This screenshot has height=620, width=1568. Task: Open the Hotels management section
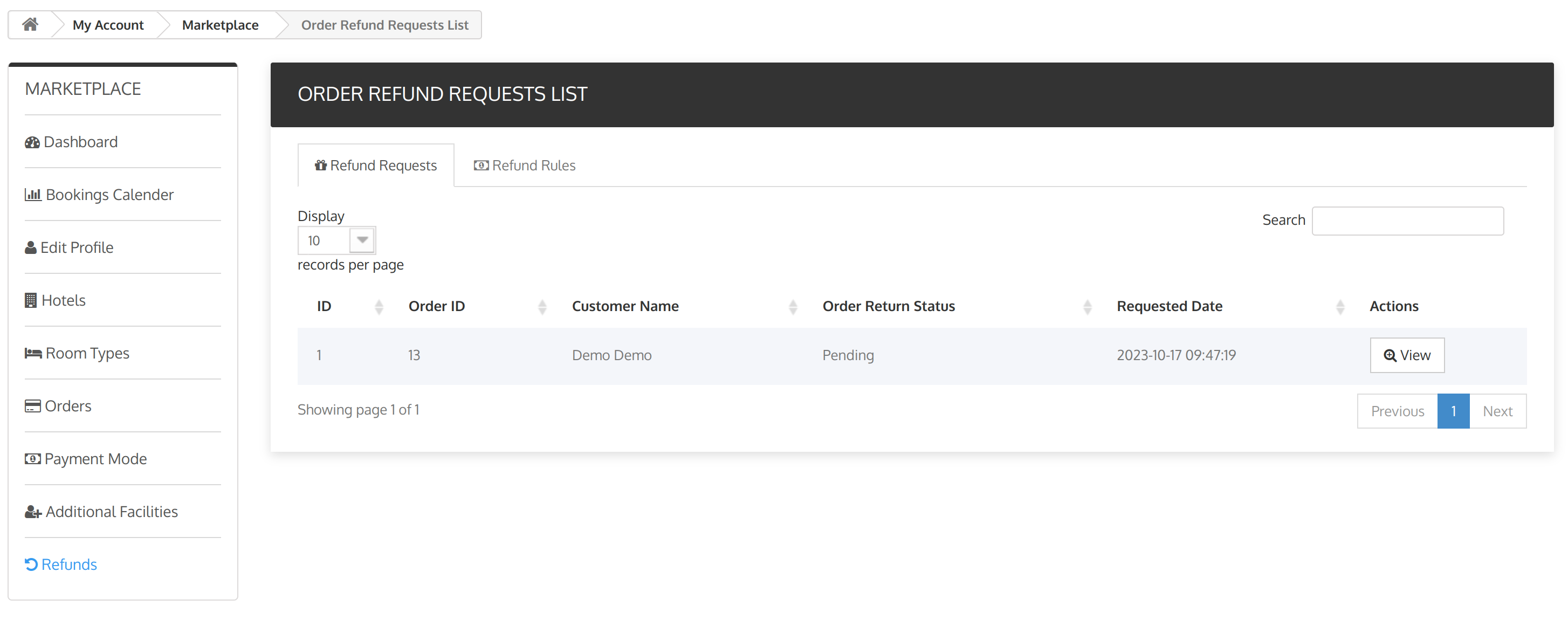coord(63,300)
